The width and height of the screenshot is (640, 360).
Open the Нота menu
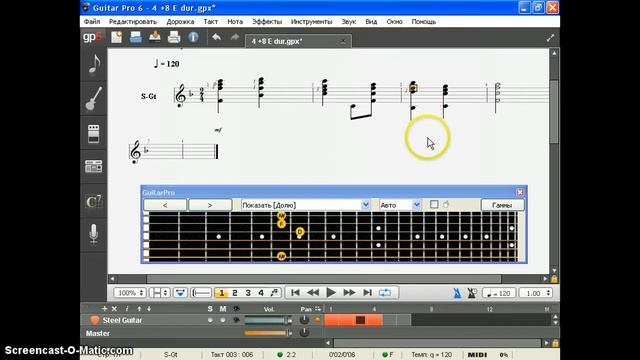tap(235, 22)
